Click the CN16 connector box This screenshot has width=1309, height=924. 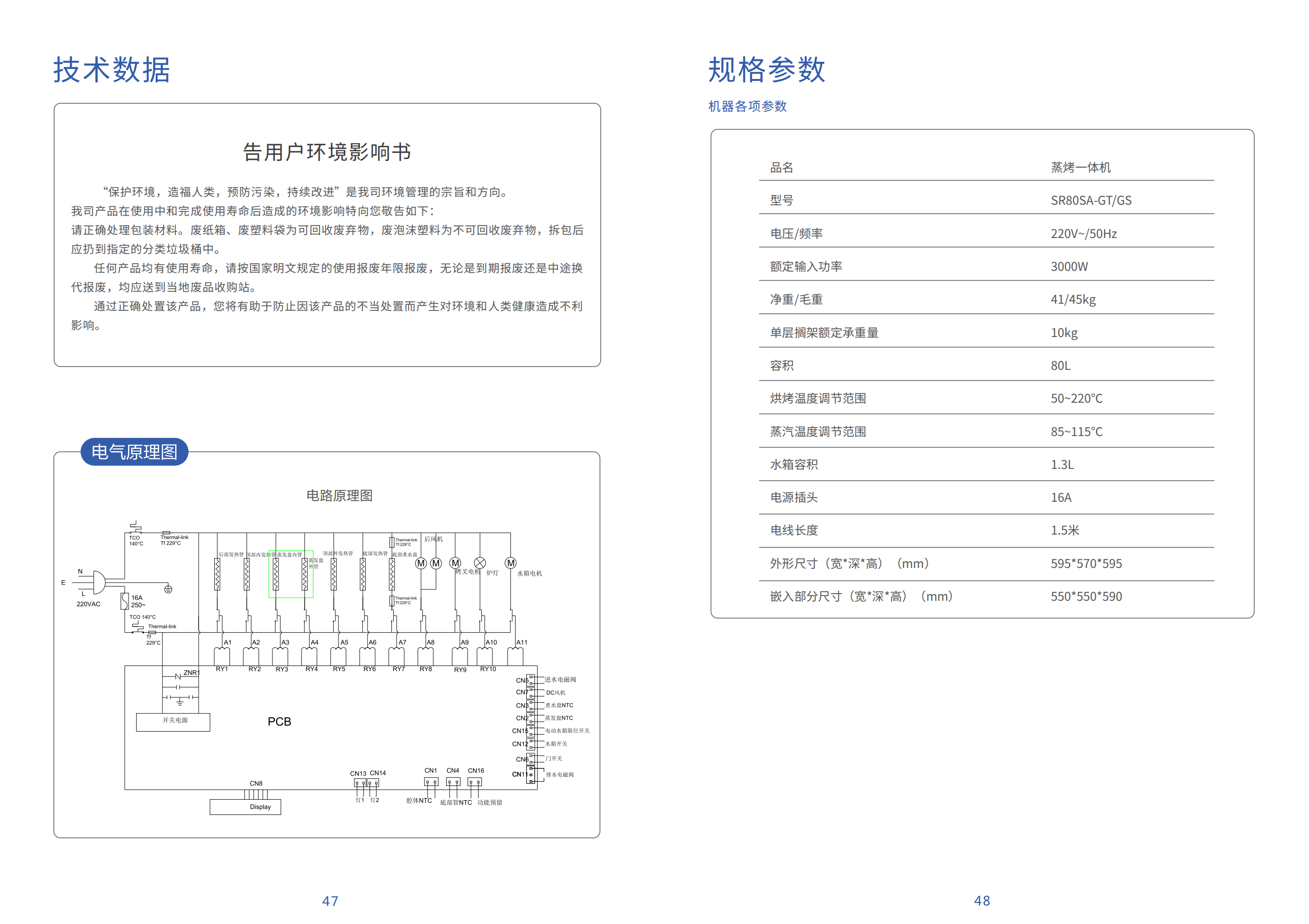point(475,782)
